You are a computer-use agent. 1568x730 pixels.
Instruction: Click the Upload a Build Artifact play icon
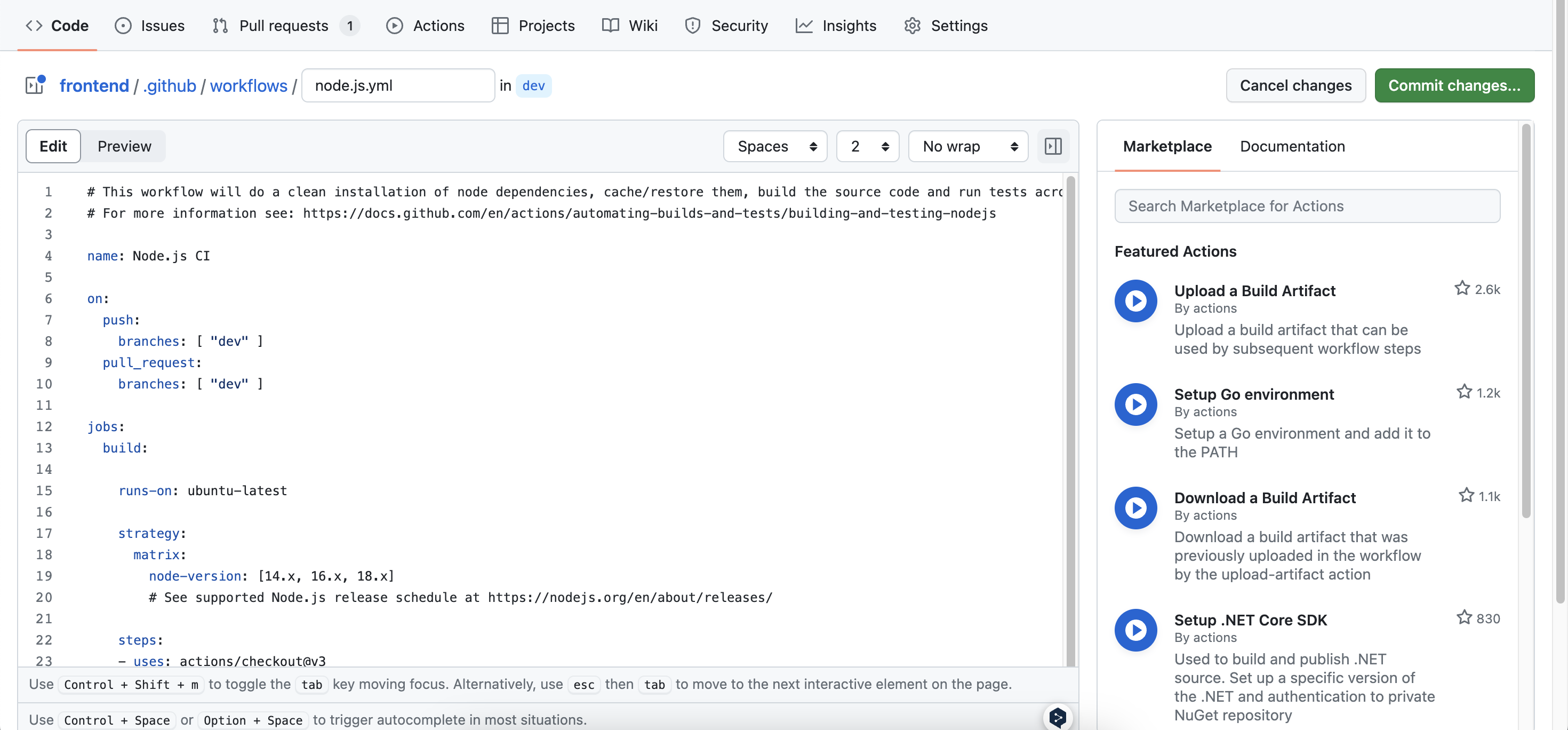pos(1135,301)
